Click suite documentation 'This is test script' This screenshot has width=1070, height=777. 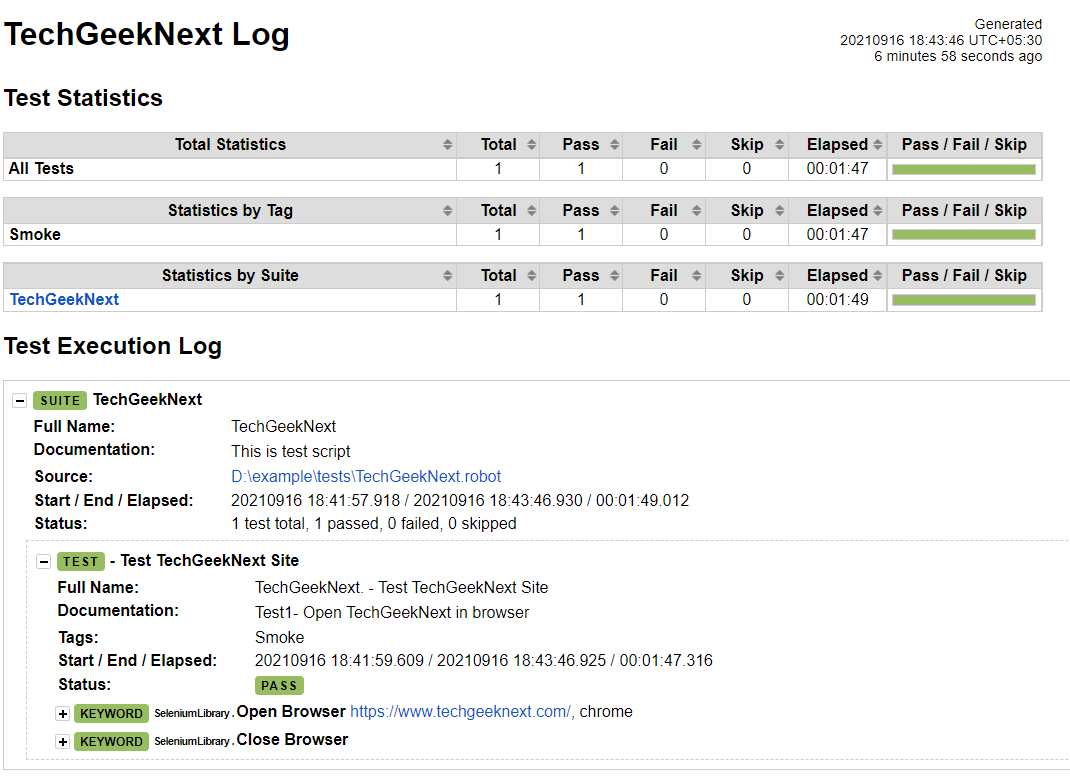[291, 452]
